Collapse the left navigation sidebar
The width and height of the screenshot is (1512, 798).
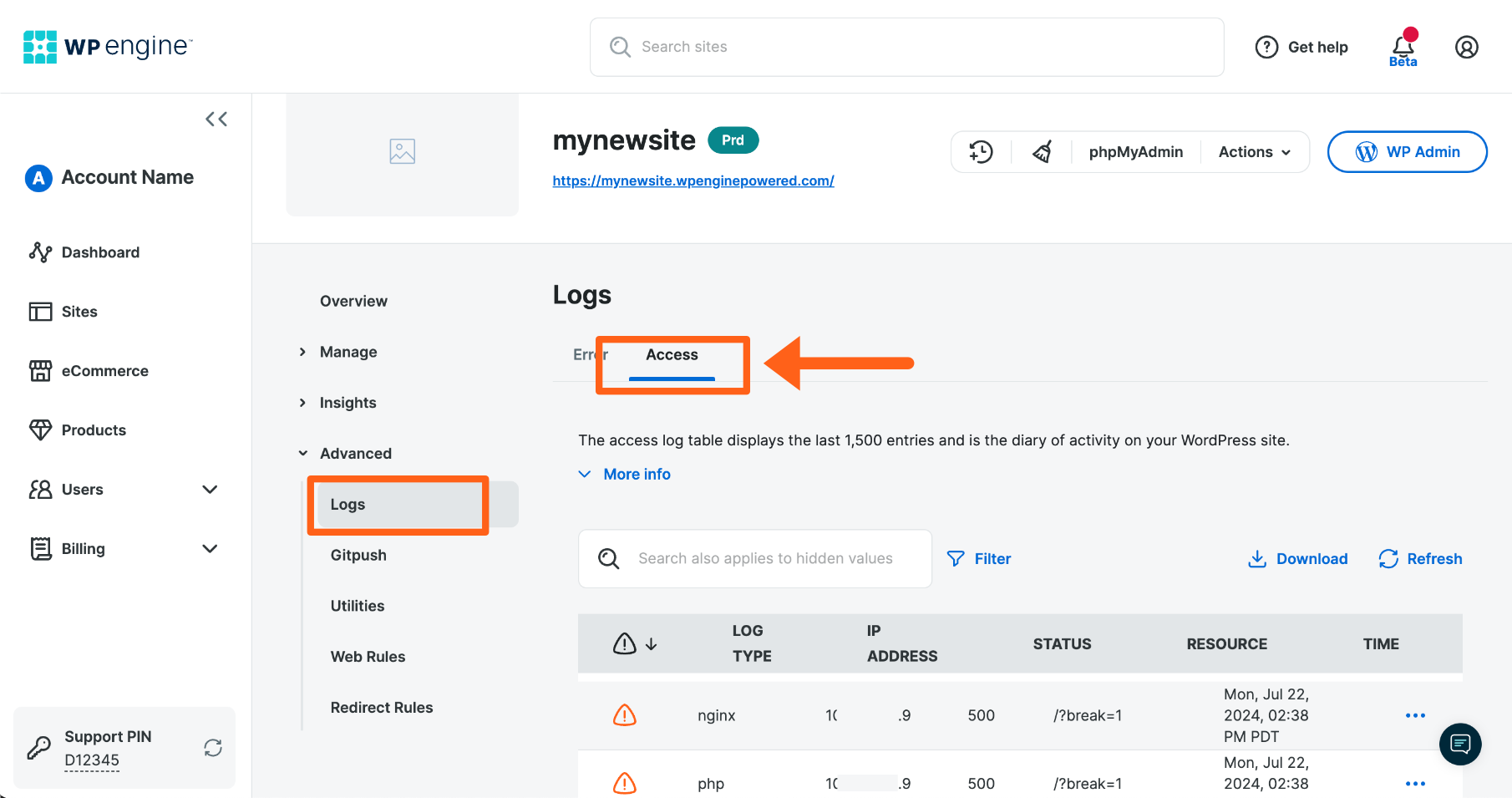(x=216, y=119)
